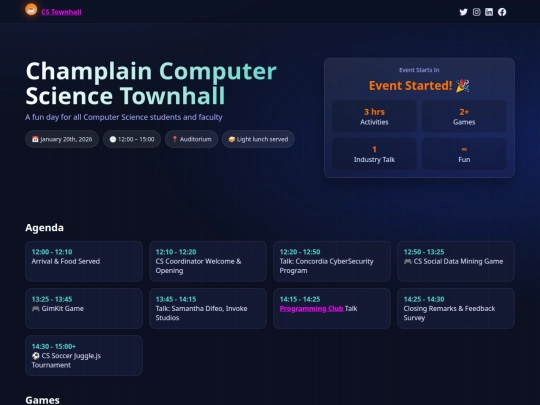Select the Talk: Concordia CyberSecurity Program card
540x405 pixels.
tap(332, 261)
